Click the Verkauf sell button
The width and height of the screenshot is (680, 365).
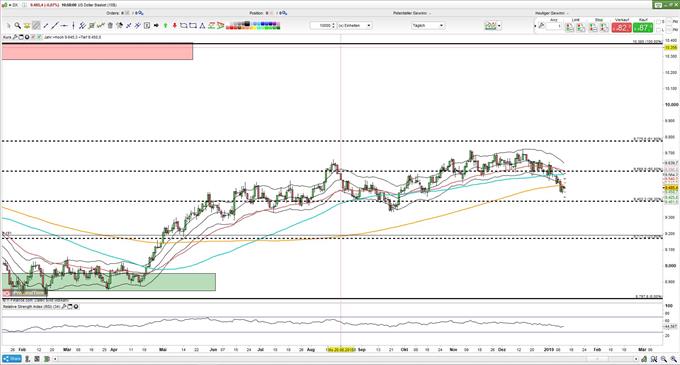[621, 28]
